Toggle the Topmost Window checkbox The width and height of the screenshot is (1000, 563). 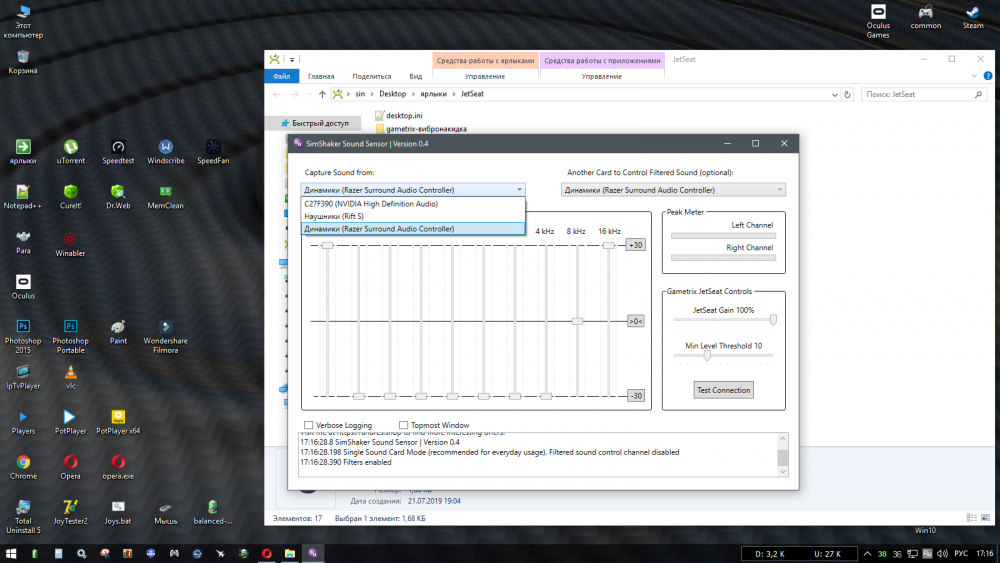(x=404, y=425)
